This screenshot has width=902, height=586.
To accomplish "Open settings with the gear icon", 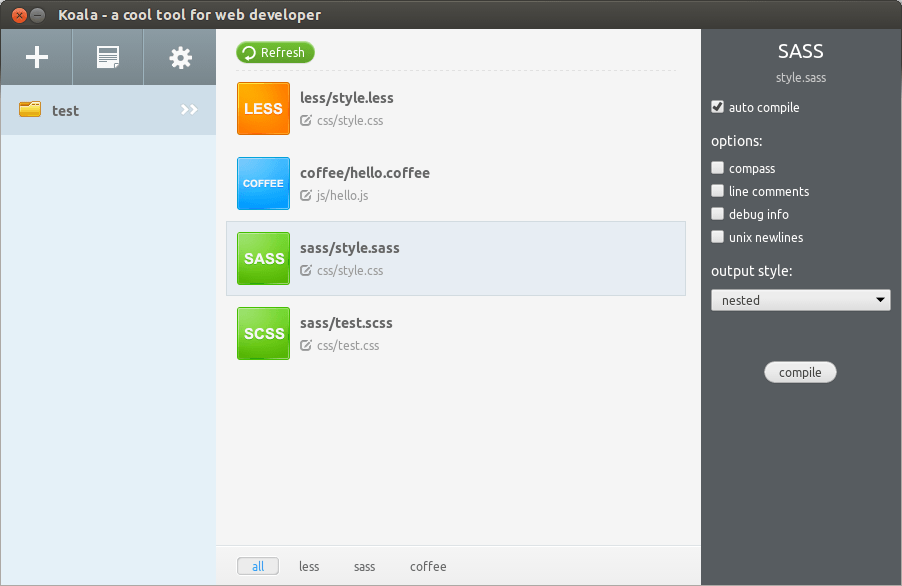I will click(180, 58).
